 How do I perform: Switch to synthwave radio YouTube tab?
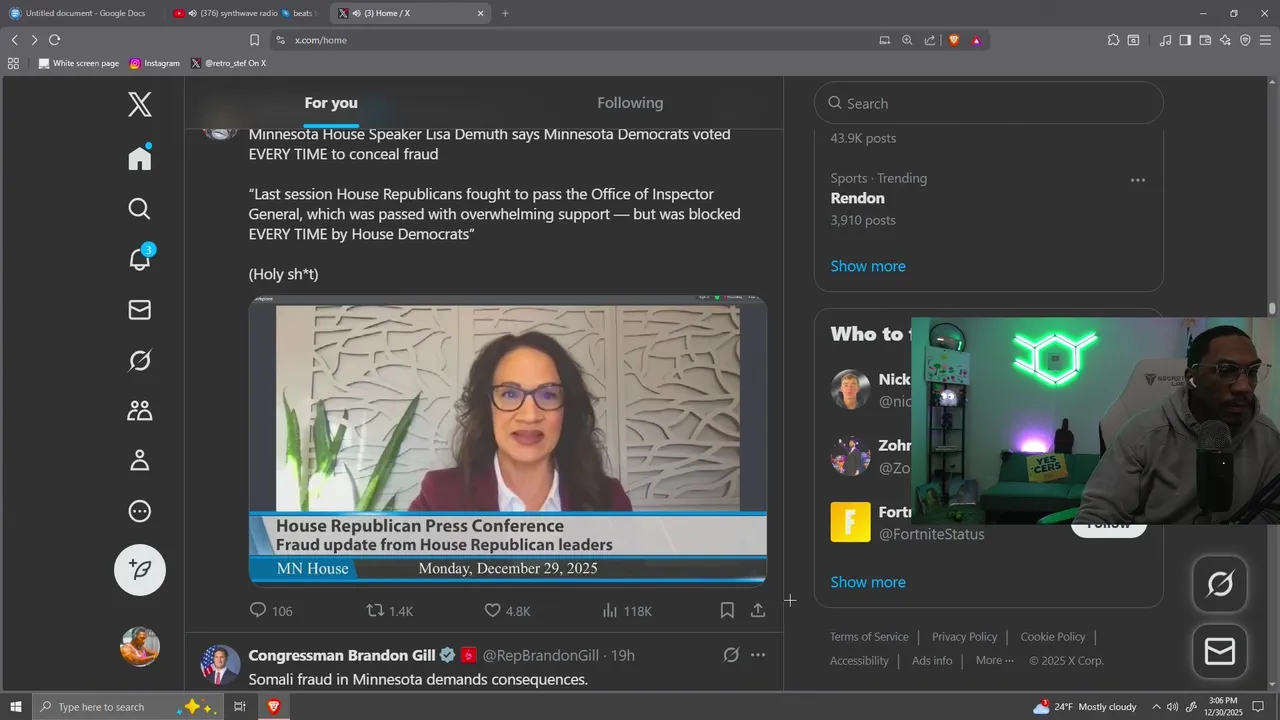tap(245, 13)
